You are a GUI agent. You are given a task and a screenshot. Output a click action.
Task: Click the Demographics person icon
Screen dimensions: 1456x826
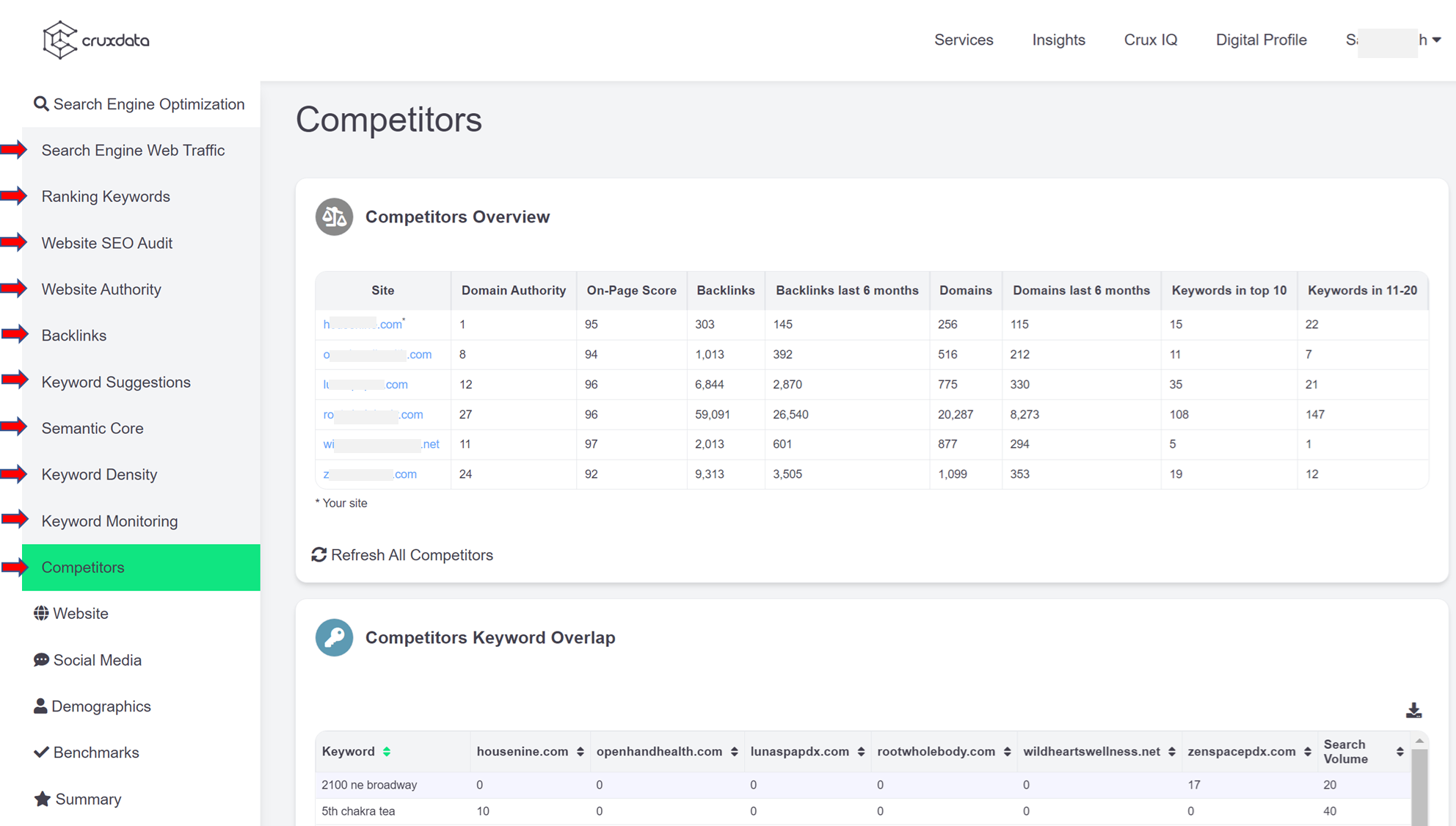(x=40, y=706)
